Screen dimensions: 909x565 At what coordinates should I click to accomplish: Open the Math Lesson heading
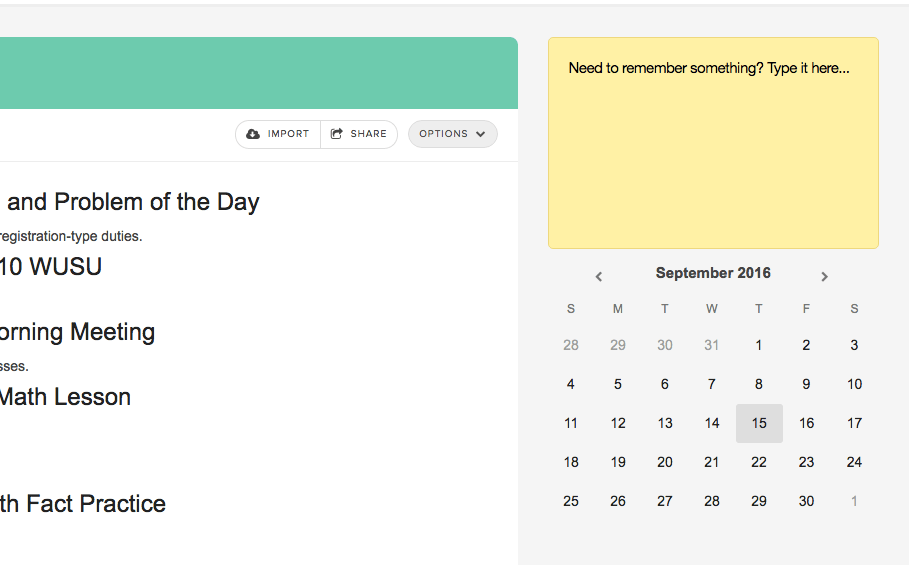[x=65, y=397]
